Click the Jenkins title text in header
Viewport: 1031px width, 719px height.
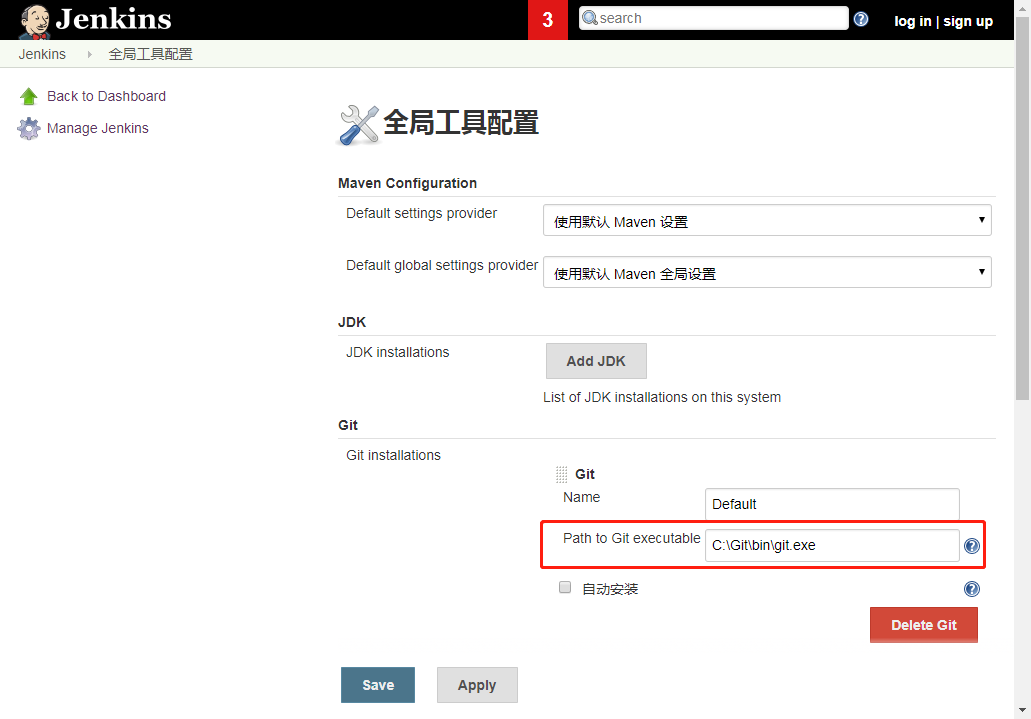click(113, 19)
